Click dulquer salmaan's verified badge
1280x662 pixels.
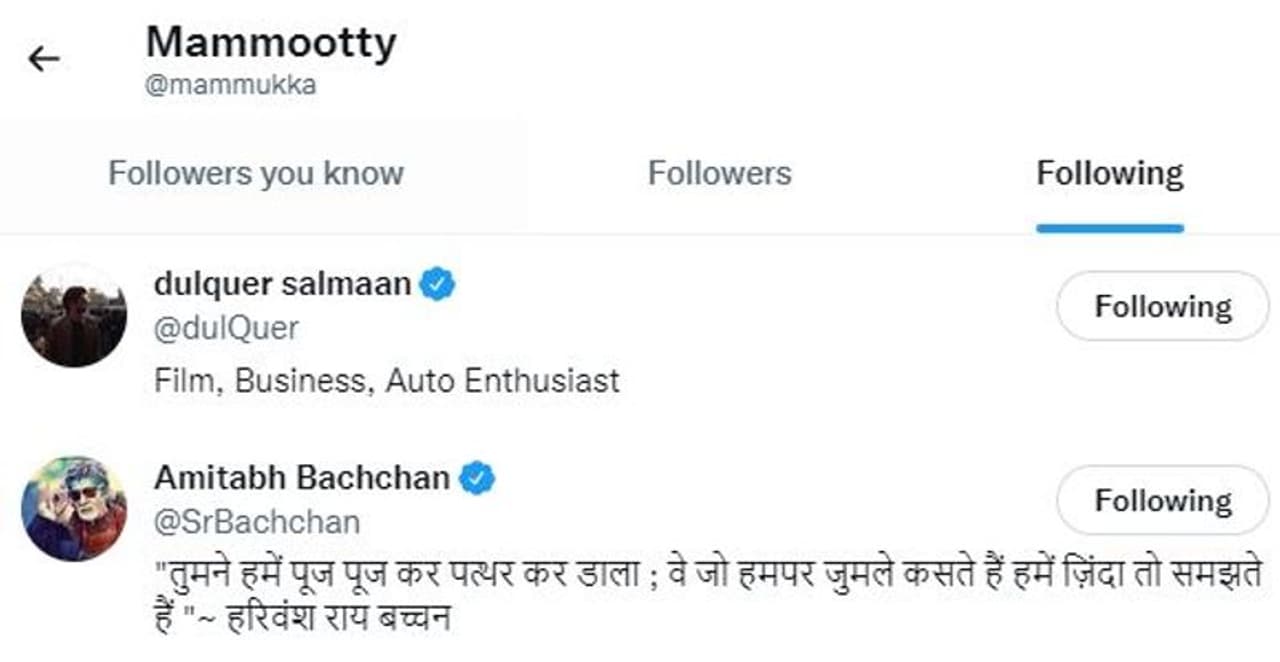click(437, 284)
